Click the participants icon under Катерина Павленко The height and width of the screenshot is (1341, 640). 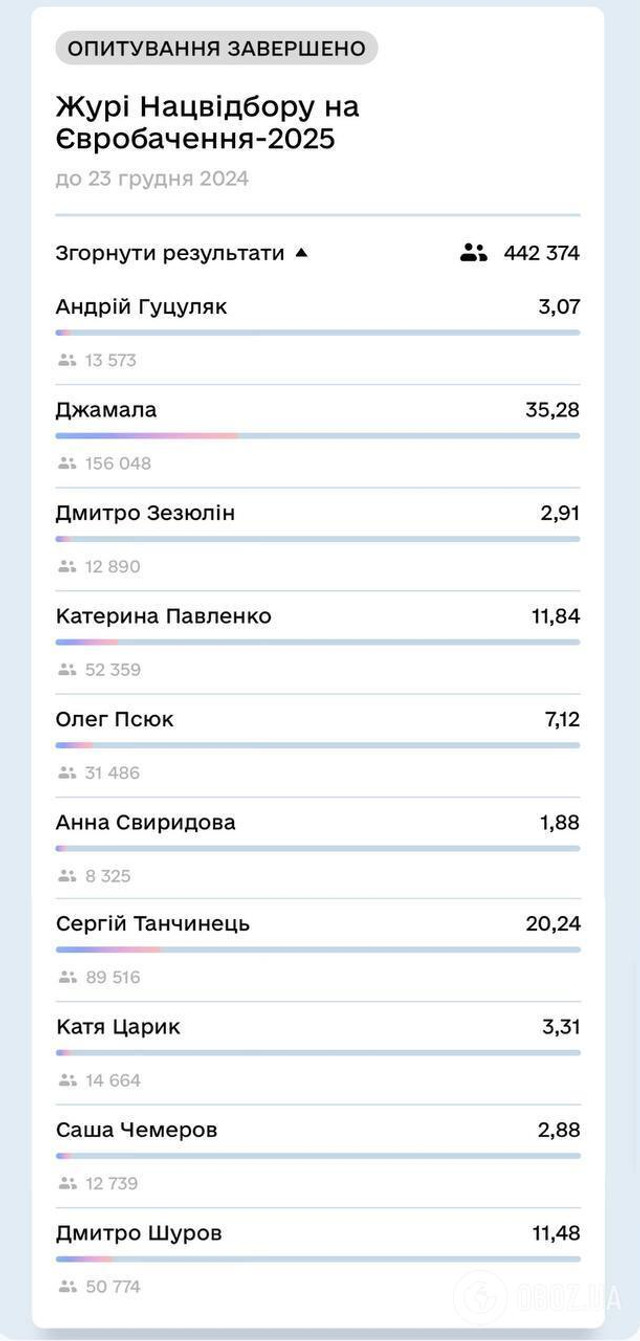click(67, 669)
